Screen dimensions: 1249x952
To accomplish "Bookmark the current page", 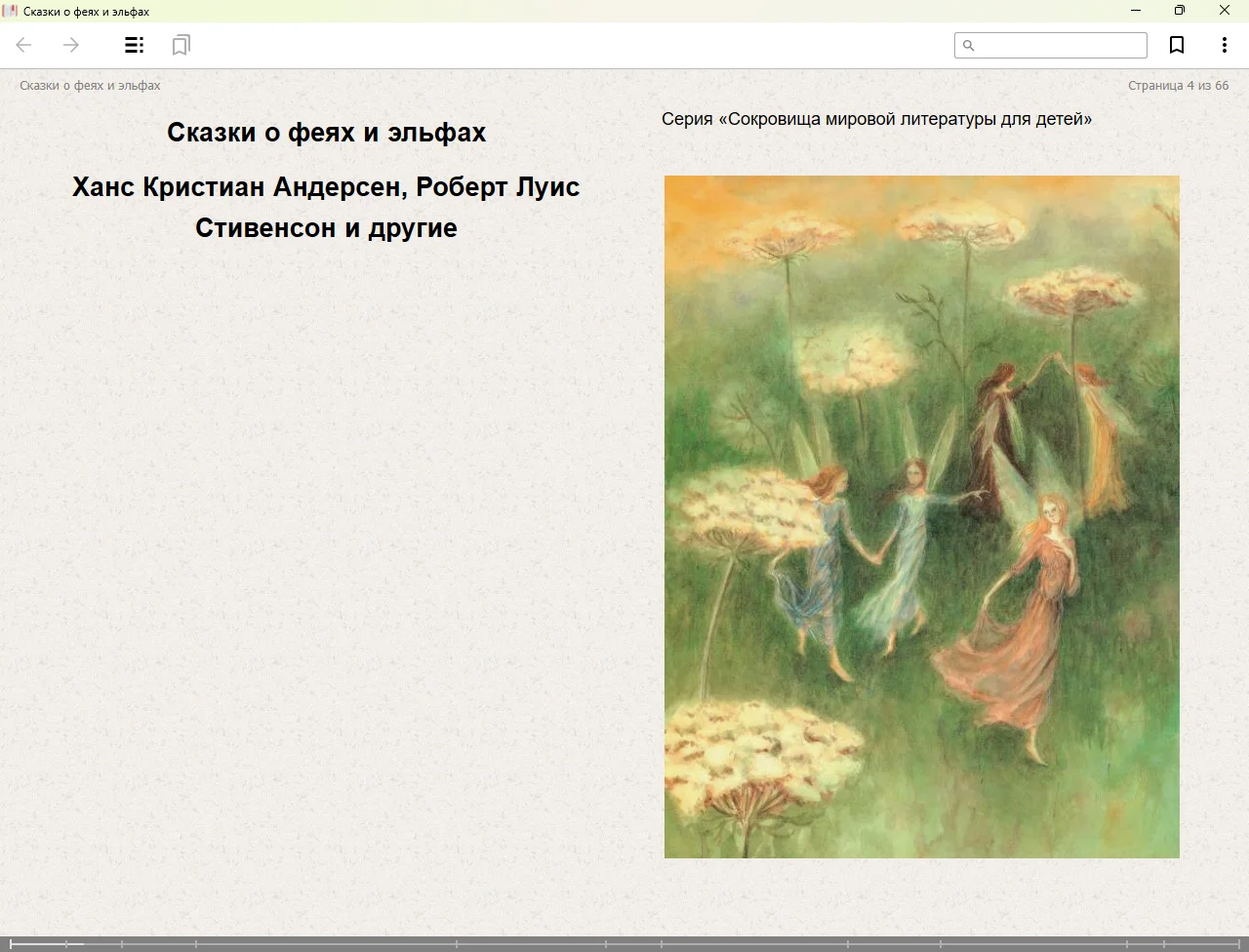I will point(1177,45).
